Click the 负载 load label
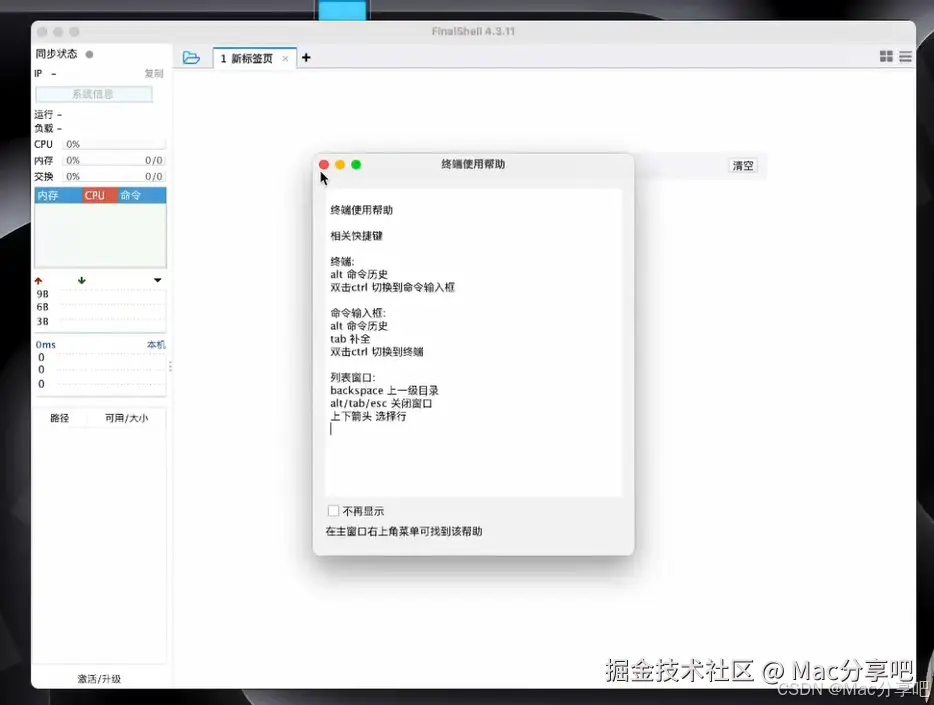Image resolution: width=934 pixels, height=705 pixels. click(x=43, y=128)
